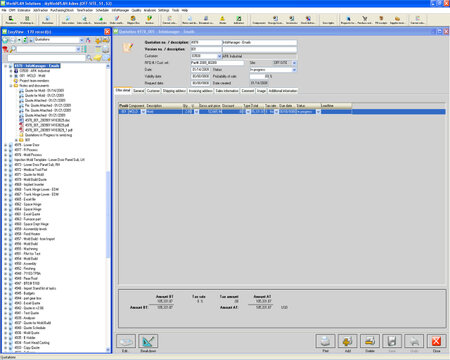Click the magnifier search icon in EasyView
Viewport: 450px width, 360px height.
[89, 58]
